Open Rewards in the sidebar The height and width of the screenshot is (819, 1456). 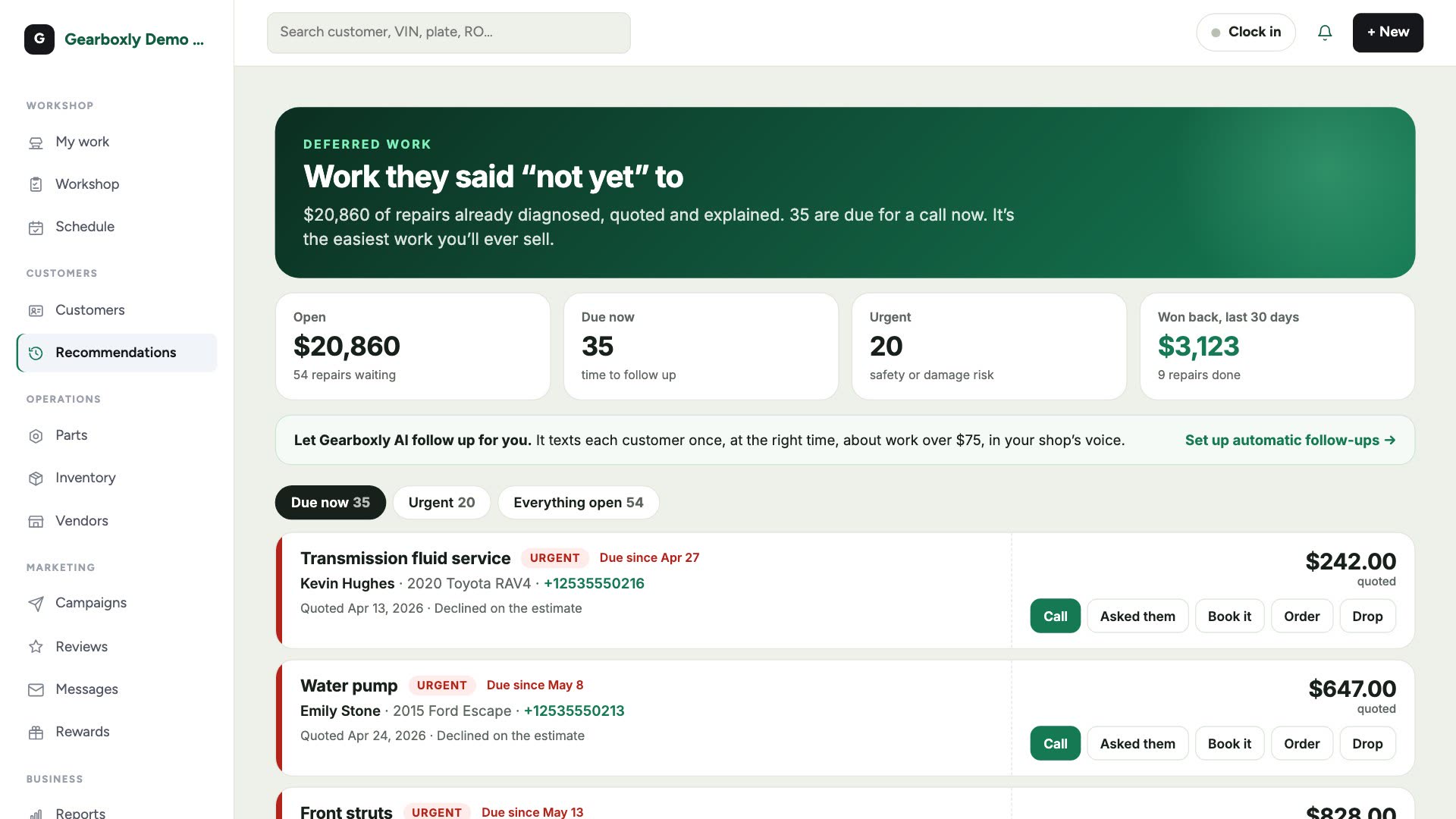117,732
